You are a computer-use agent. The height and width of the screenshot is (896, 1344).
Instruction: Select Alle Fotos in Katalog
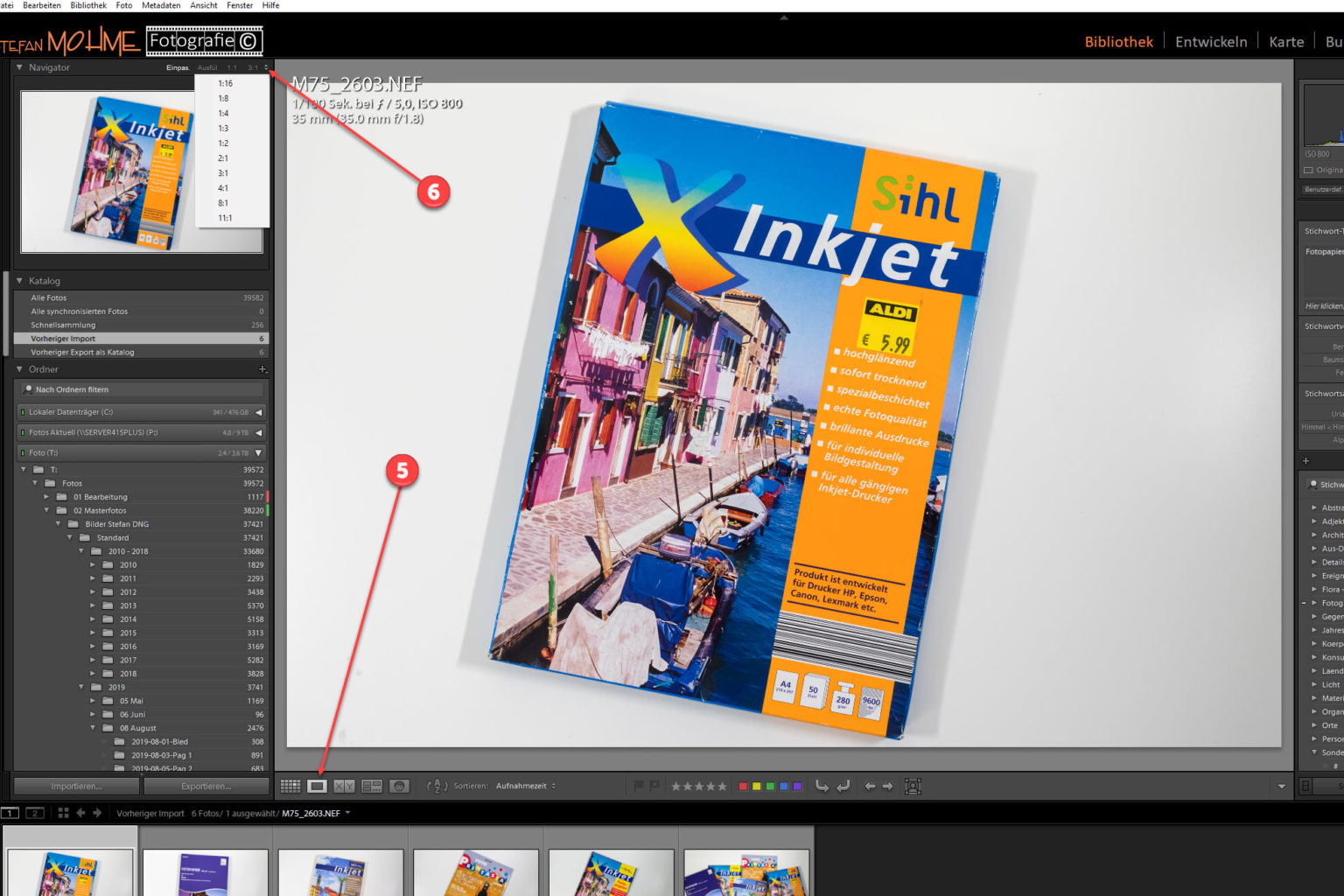point(141,297)
